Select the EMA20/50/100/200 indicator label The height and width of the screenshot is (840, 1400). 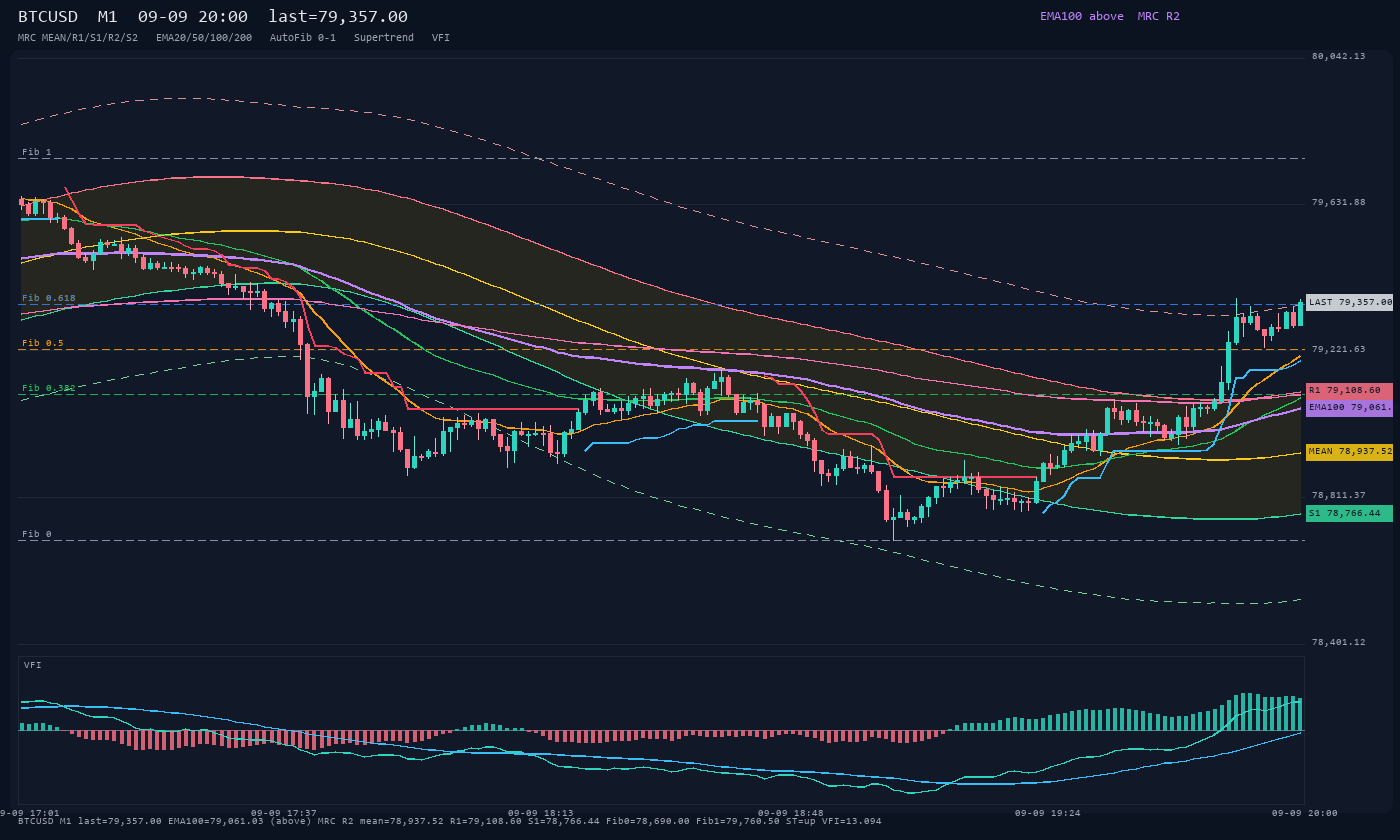tap(204, 37)
